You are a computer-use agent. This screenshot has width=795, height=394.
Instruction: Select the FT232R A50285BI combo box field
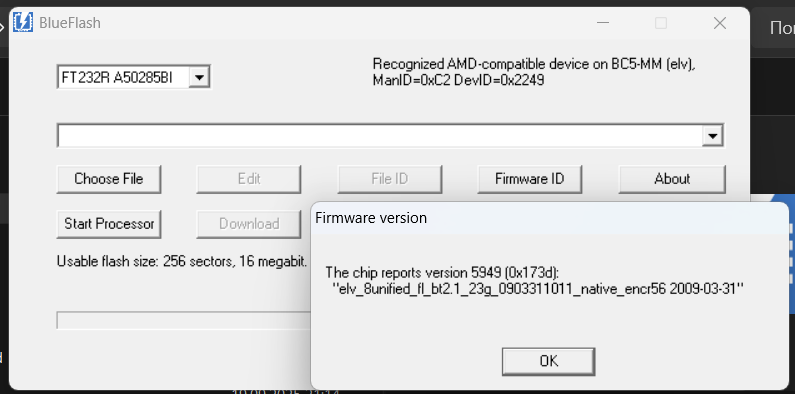tap(133, 78)
